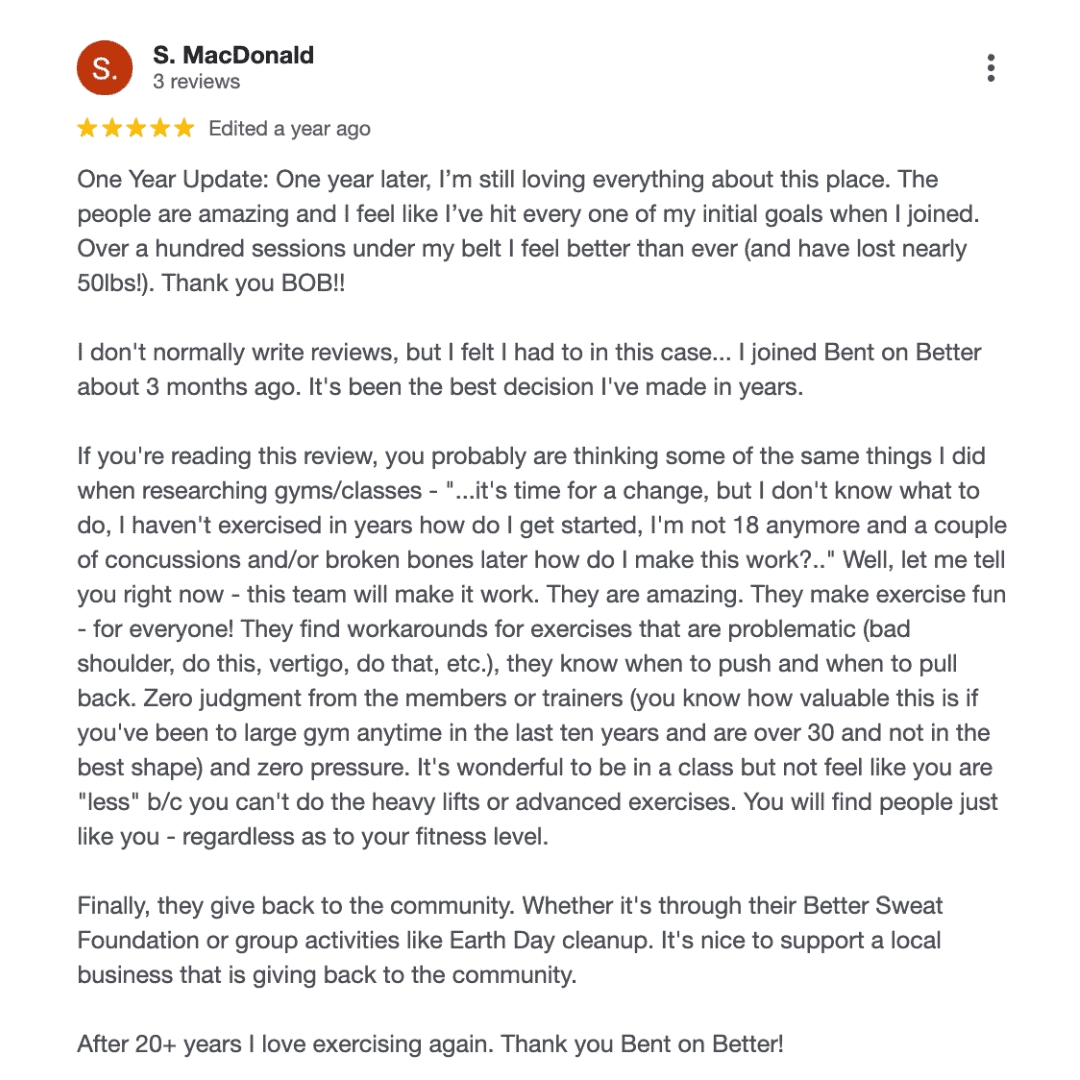The height and width of the screenshot is (1080, 1080).
Task: Click the "3 reviews" count text
Action: 196,81
